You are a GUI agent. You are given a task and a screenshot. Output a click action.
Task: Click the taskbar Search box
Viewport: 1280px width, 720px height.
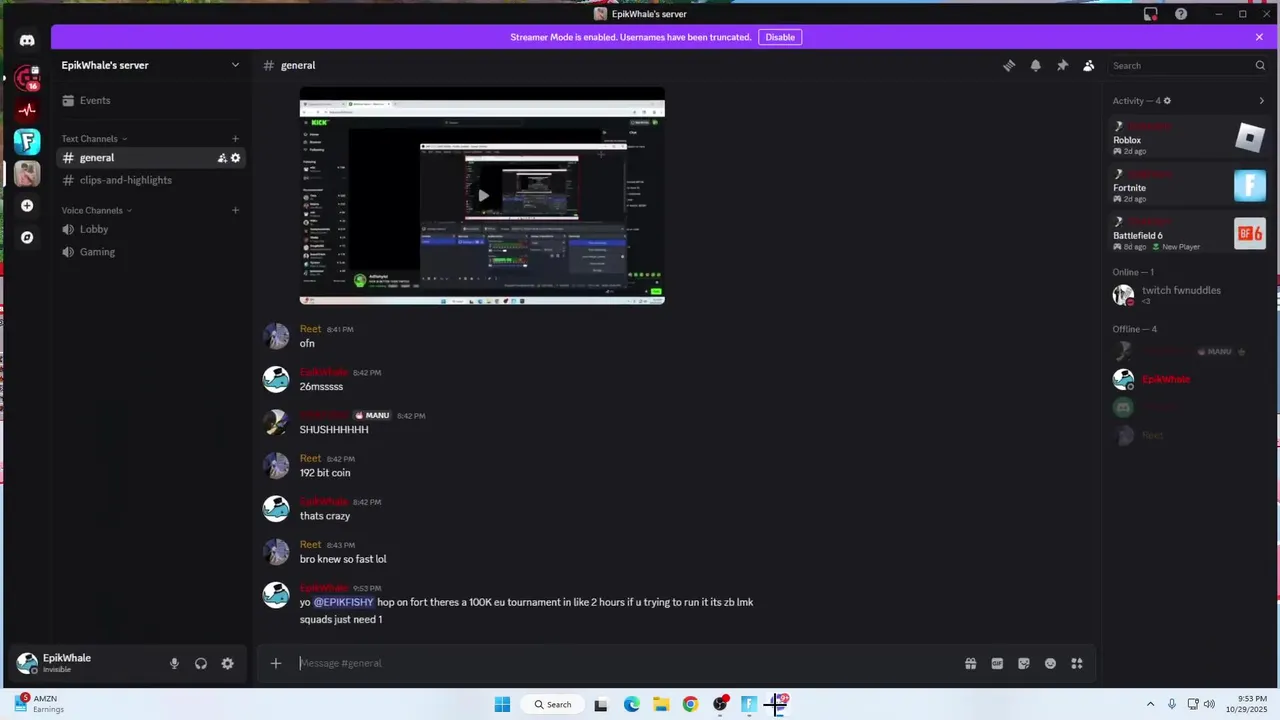point(553,704)
